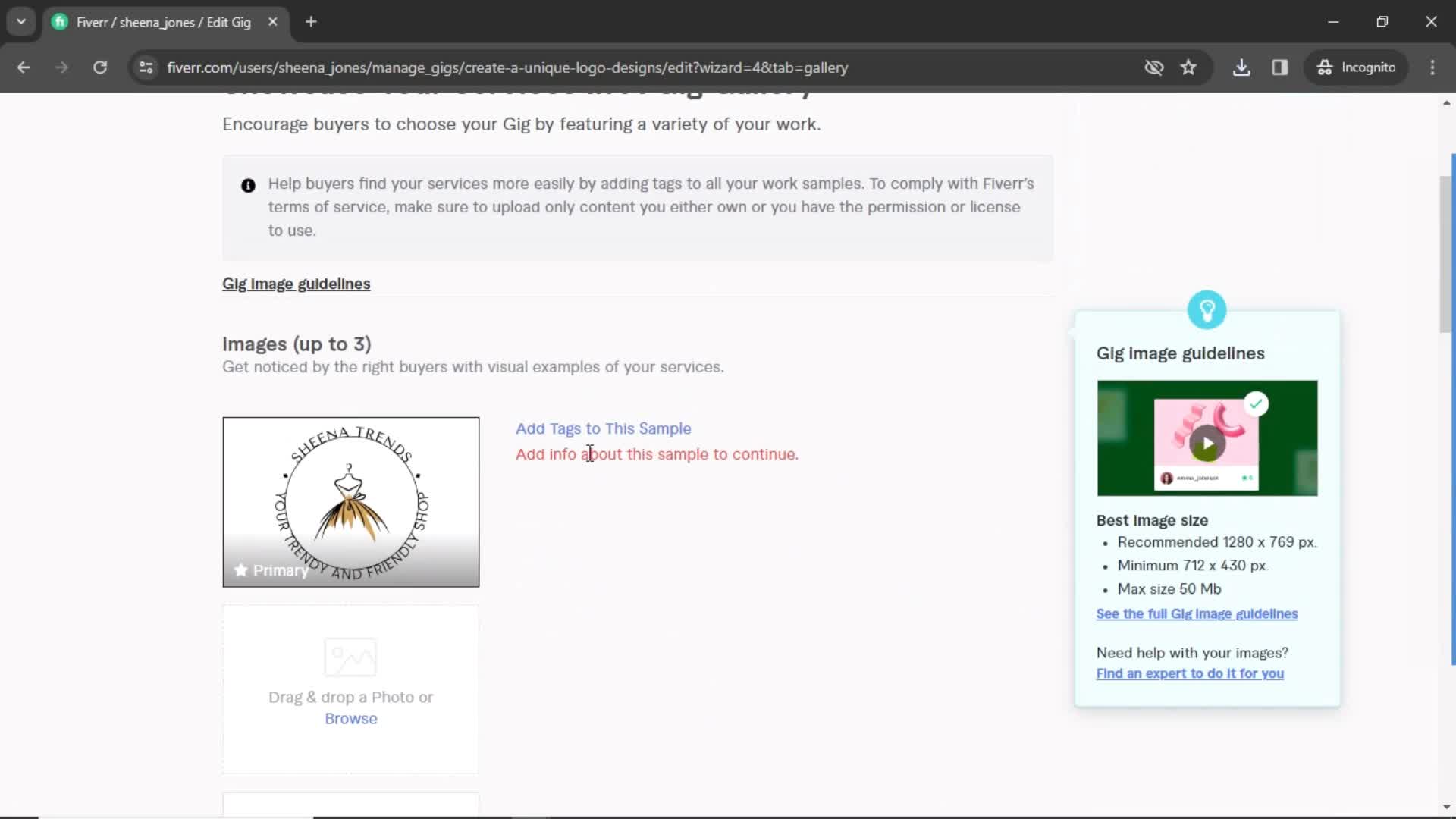Click the play button on gig image guidelines video
Screen dimensions: 1456x819
tap(1208, 443)
